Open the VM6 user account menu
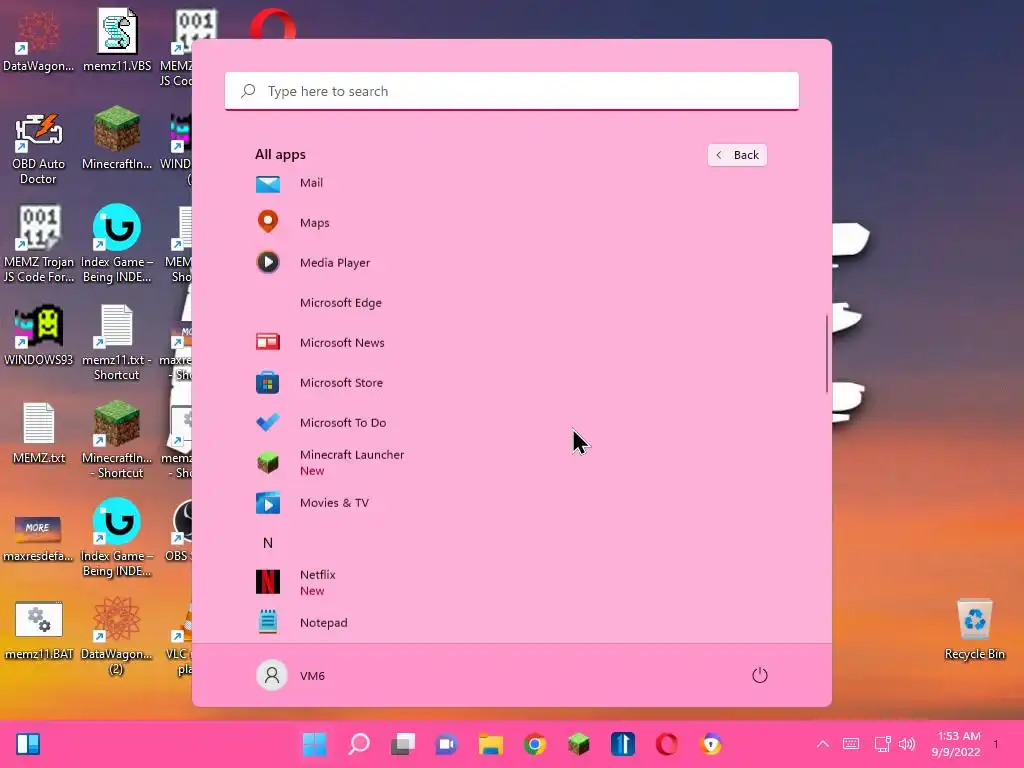The width and height of the screenshot is (1024, 768). point(291,675)
